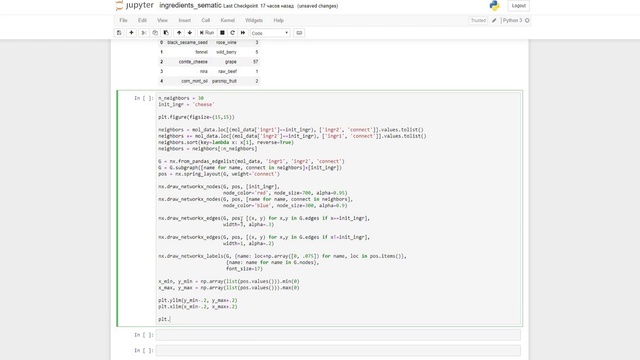The image size is (640, 360).
Task: Click the Logout button
Action: 518,6
